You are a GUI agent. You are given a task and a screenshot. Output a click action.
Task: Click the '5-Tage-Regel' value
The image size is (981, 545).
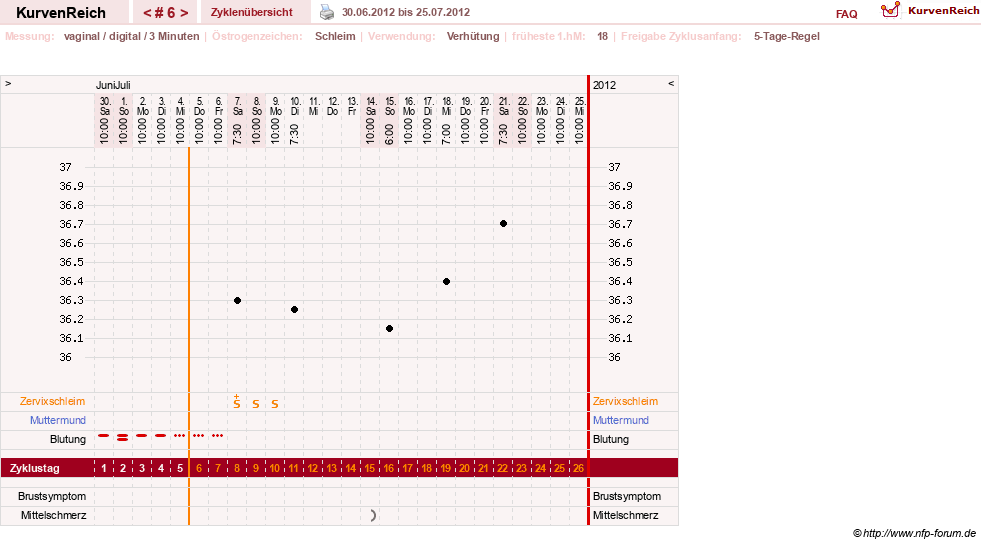tap(786, 36)
